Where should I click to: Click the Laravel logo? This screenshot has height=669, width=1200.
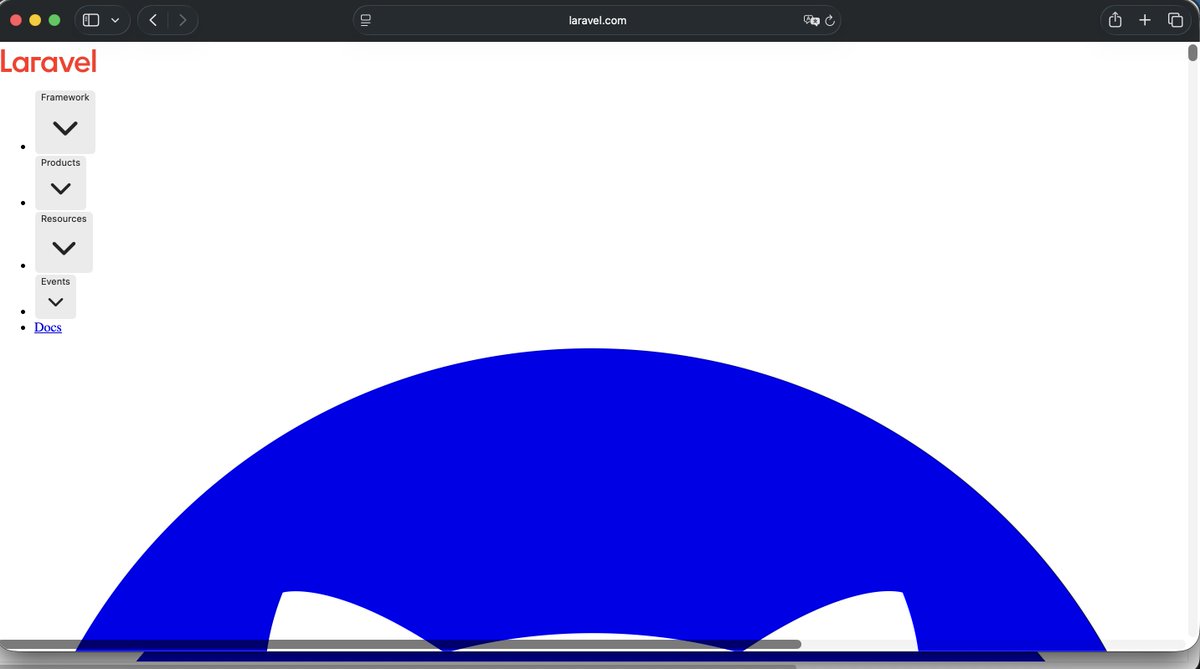click(x=49, y=62)
